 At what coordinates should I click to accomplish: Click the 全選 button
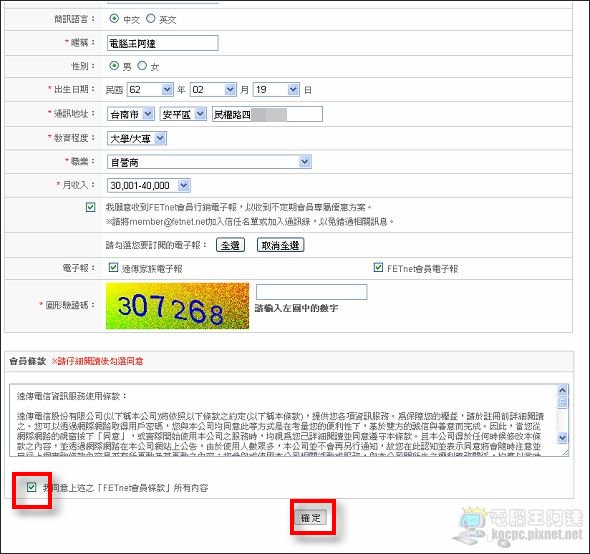pyautogui.click(x=230, y=245)
